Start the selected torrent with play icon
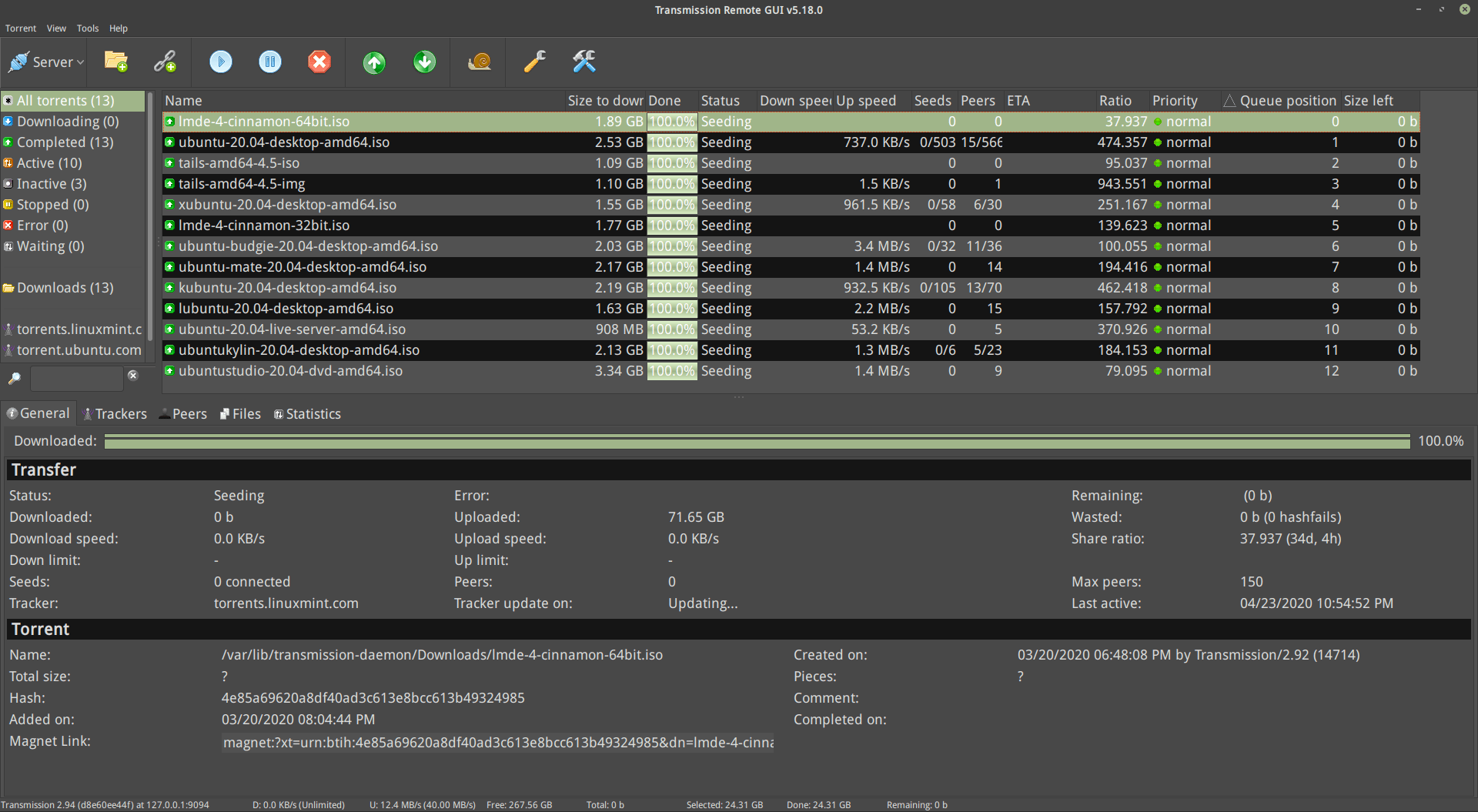Image resolution: width=1478 pixels, height=812 pixels. (x=221, y=62)
